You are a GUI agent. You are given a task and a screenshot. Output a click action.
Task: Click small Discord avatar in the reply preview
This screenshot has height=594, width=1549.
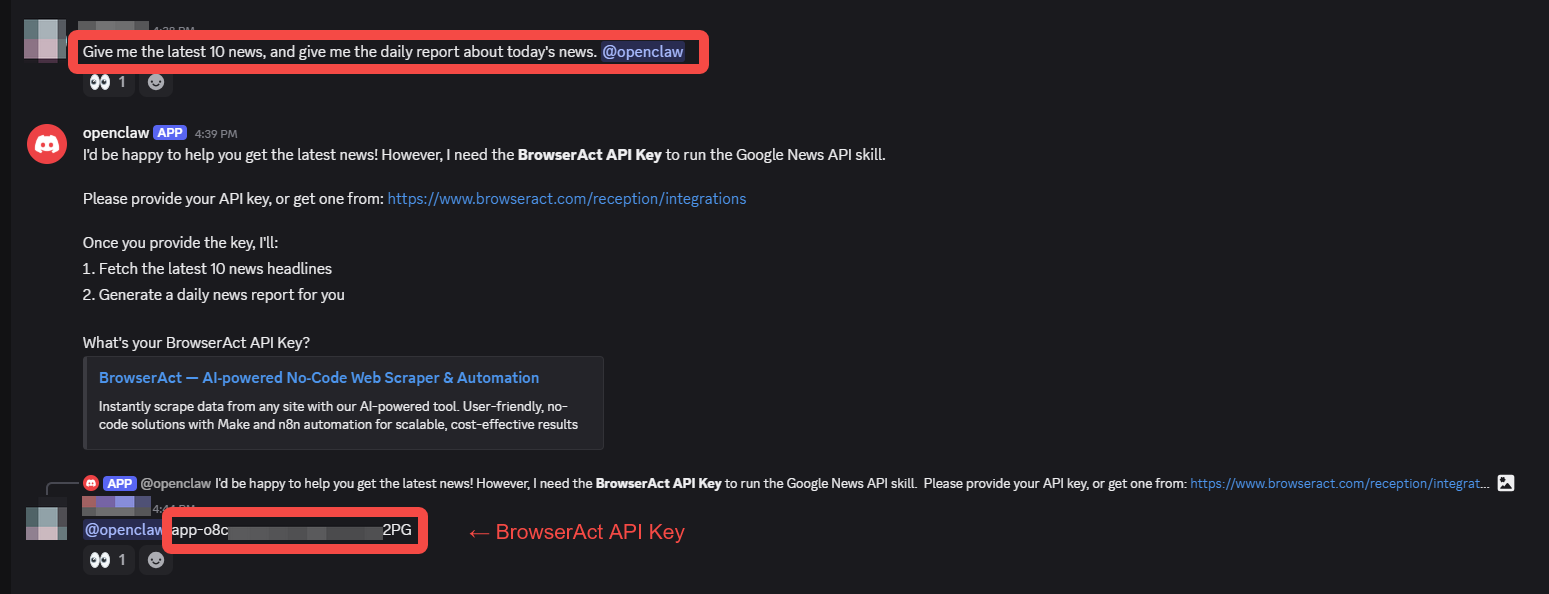coord(91,483)
